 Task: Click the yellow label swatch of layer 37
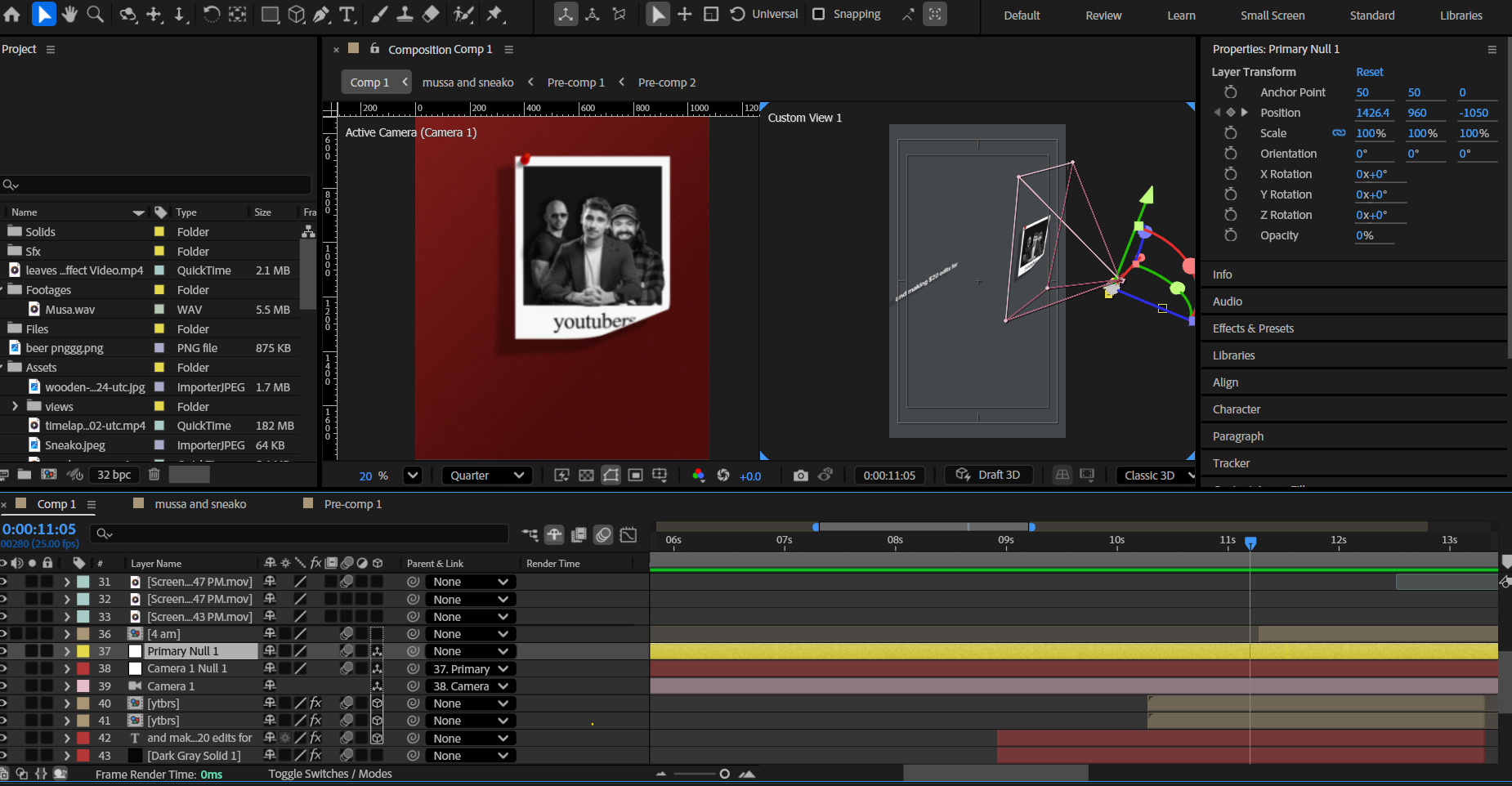pos(83,651)
